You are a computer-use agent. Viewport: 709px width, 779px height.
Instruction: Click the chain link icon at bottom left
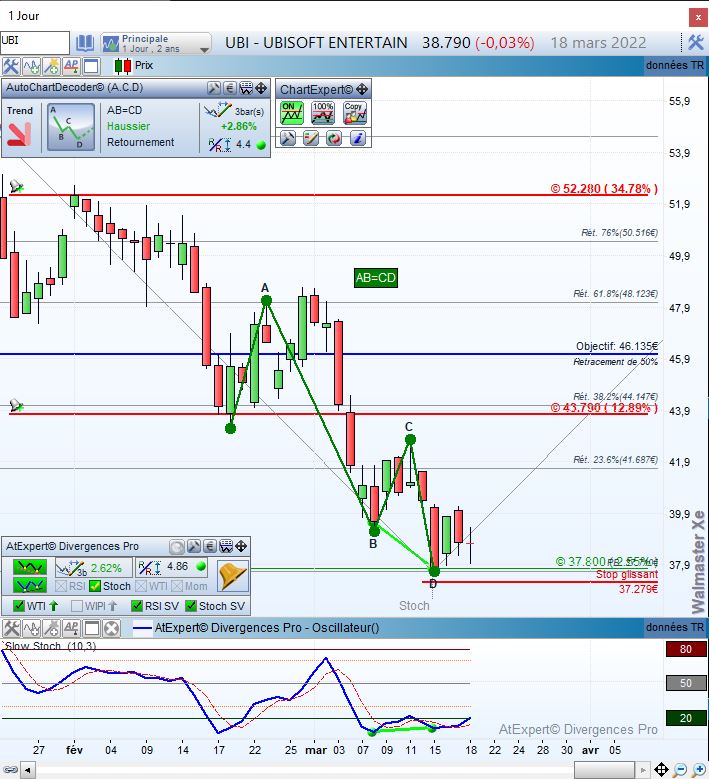pos(10,770)
